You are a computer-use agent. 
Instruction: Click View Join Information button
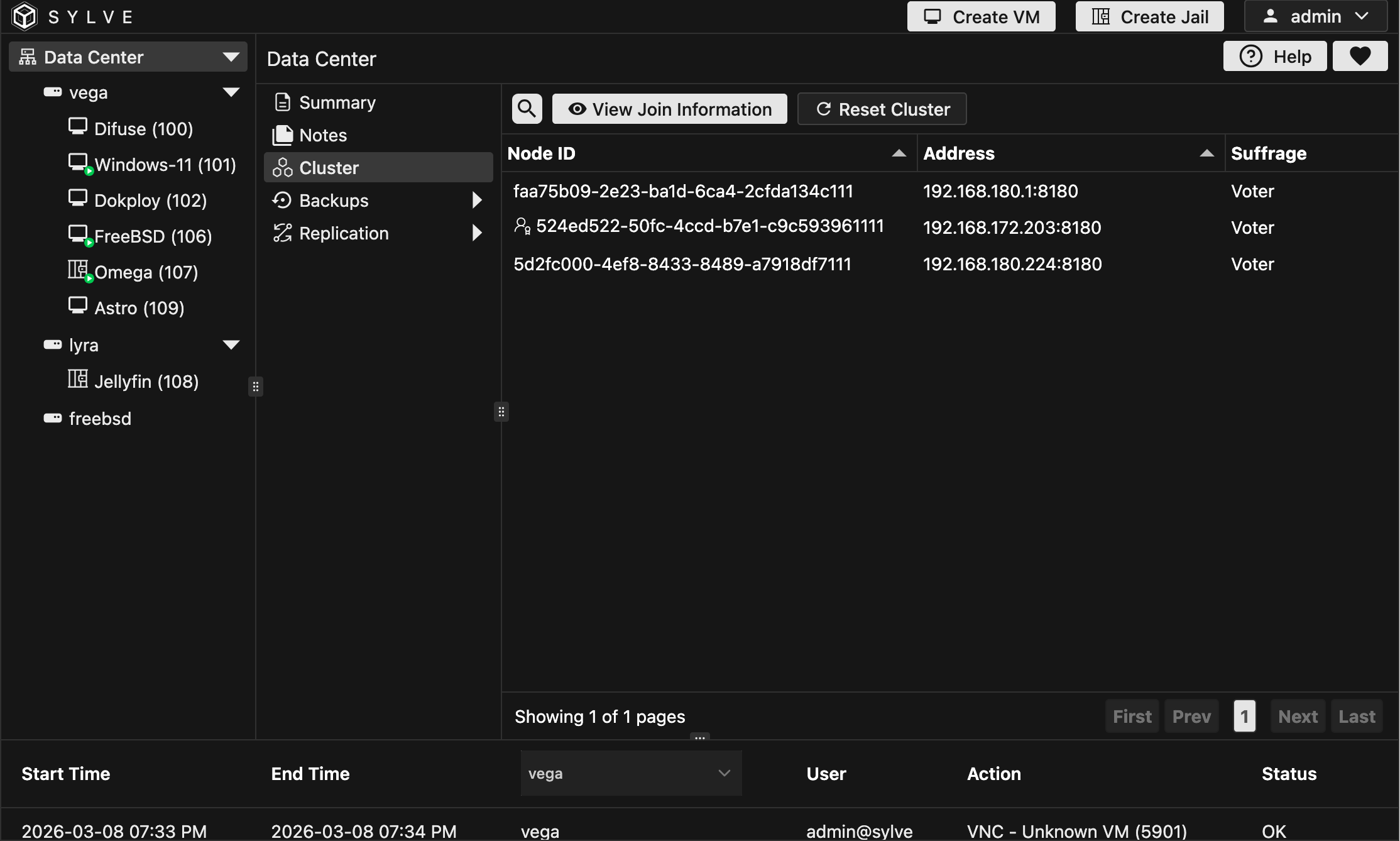pos(669,109)
